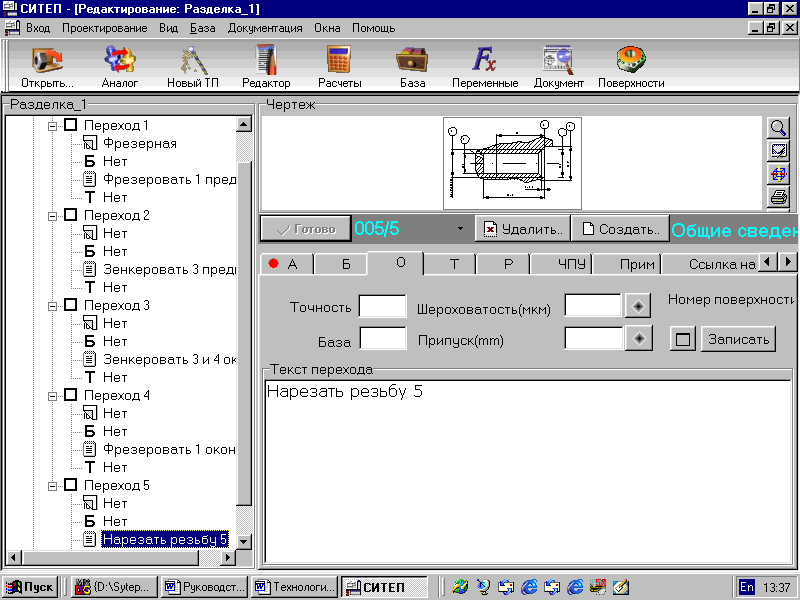Click in the Текст перехода text area

(x=528, y=472)
